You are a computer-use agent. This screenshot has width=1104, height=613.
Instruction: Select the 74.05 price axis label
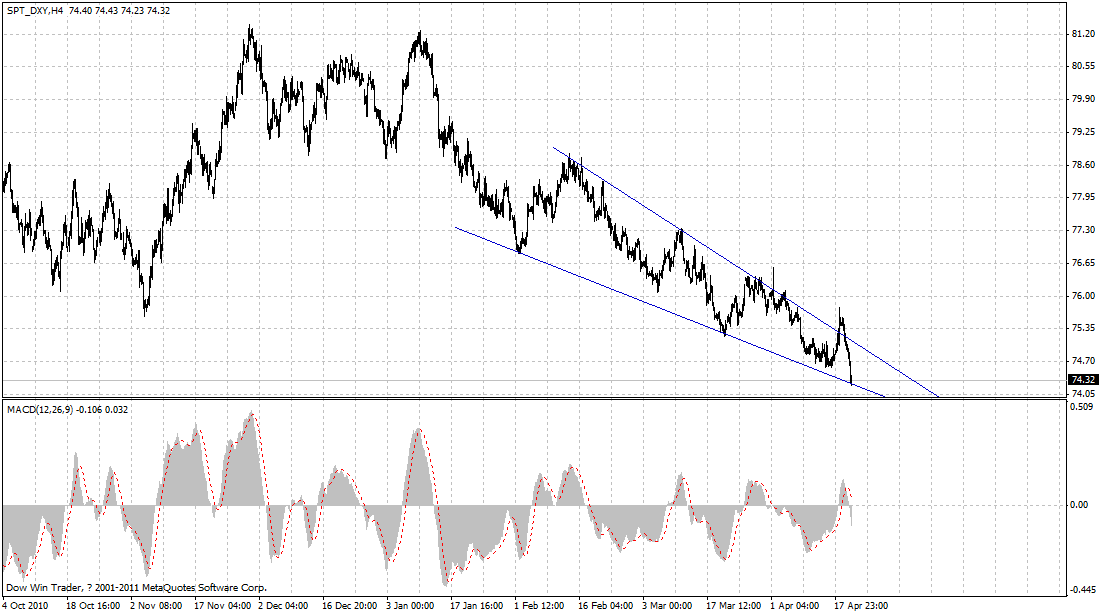[x=1083, y=394]
